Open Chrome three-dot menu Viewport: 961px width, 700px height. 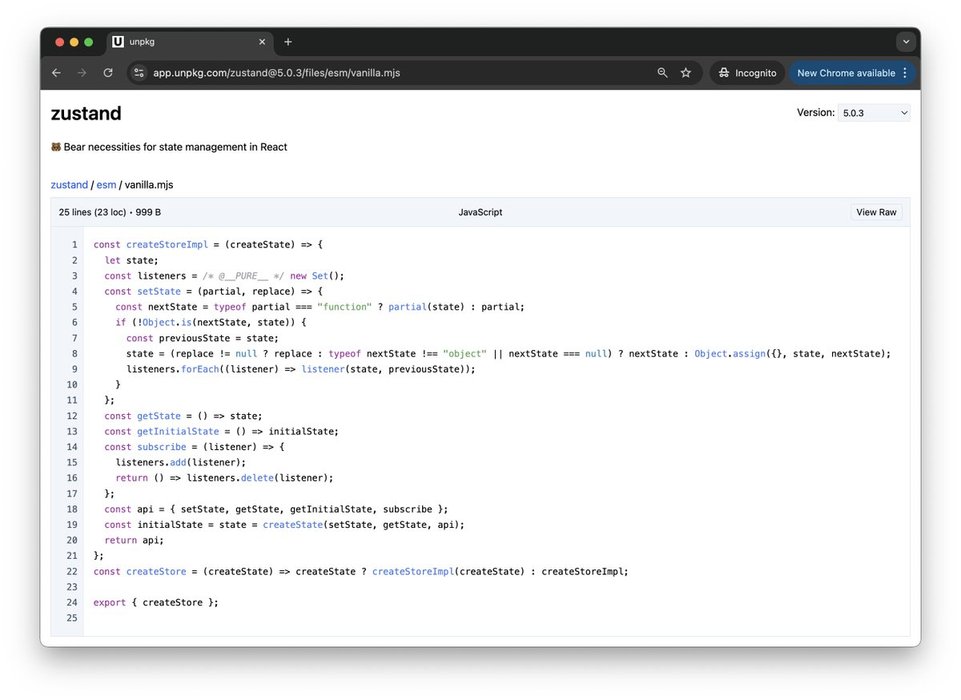(x=905, y=73)
